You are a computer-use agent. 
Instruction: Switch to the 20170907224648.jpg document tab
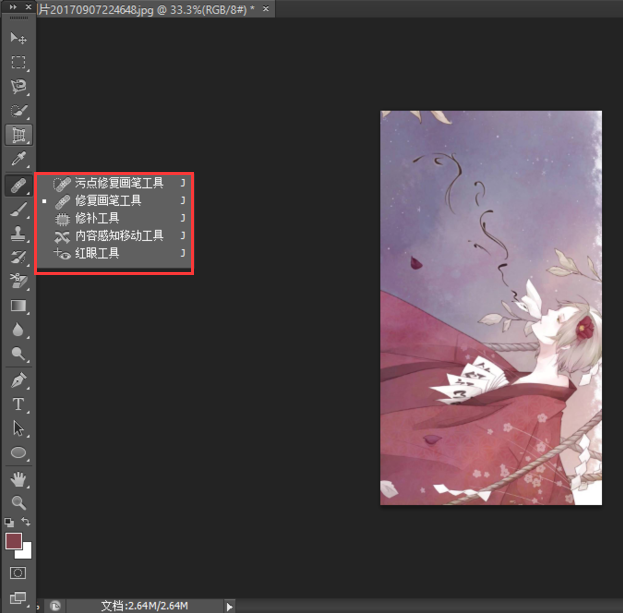tap(146, 9)
